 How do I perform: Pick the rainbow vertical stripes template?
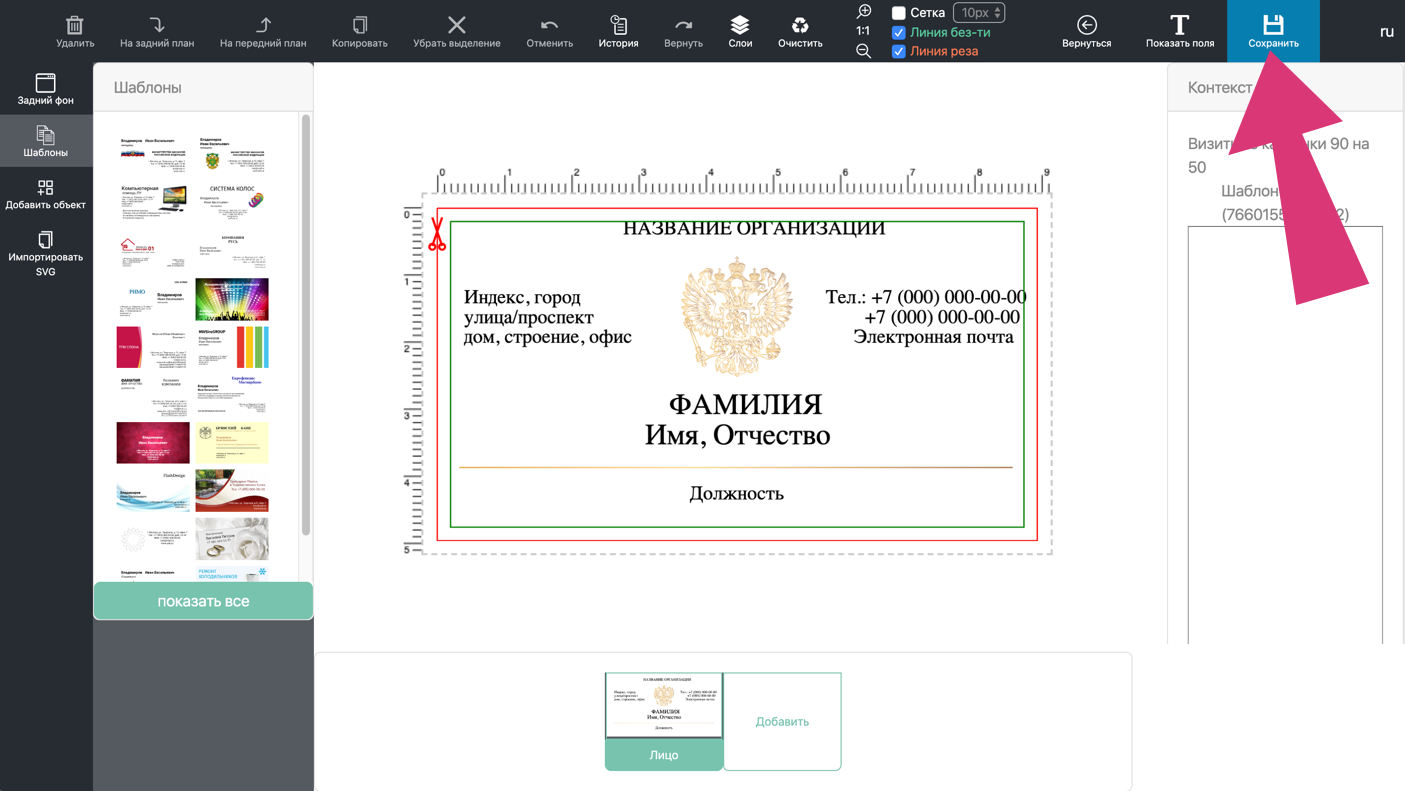(x=232, y=348)
